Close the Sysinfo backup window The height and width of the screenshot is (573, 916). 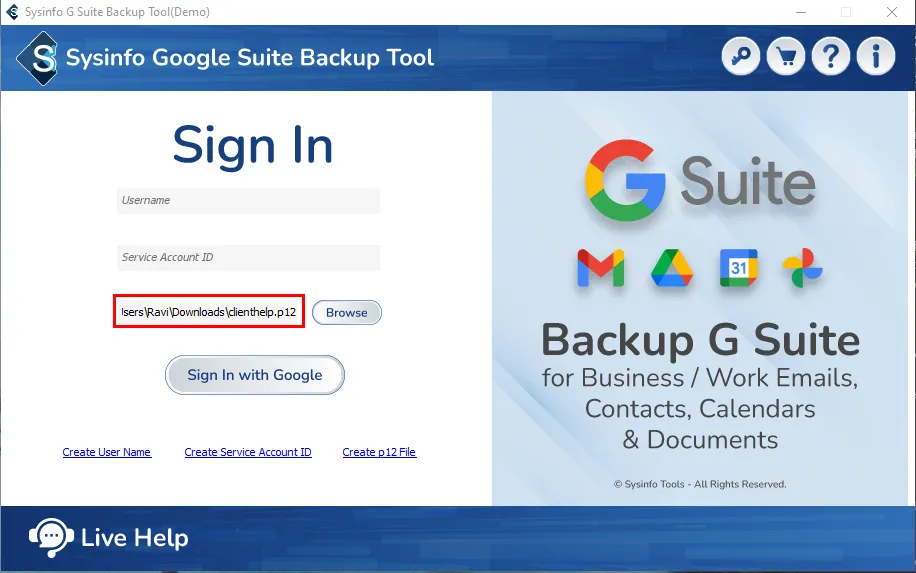(891, 12)
